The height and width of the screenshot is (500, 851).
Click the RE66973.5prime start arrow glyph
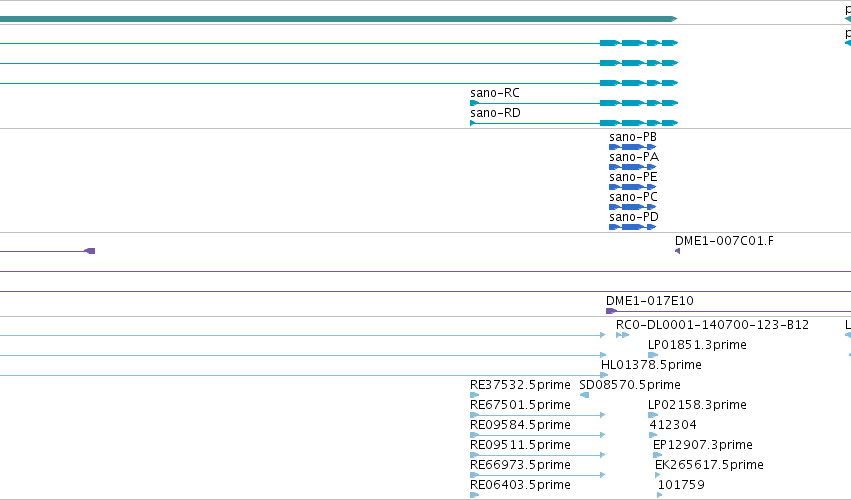pos(474,476)
